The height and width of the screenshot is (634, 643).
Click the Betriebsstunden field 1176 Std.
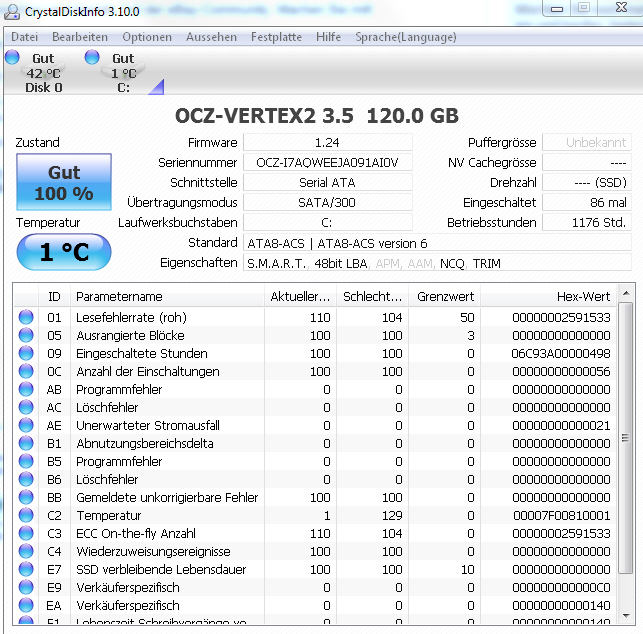pyautogui.click(x=587, y=222)
